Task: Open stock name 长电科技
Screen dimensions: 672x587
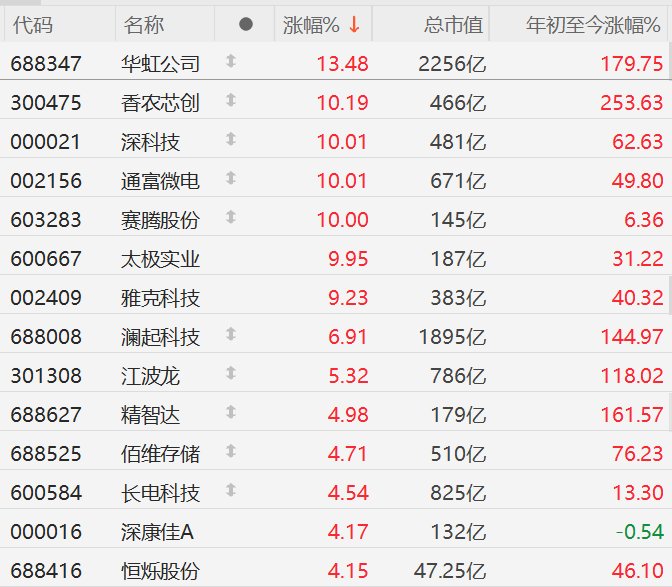Action: click(160, 493)
